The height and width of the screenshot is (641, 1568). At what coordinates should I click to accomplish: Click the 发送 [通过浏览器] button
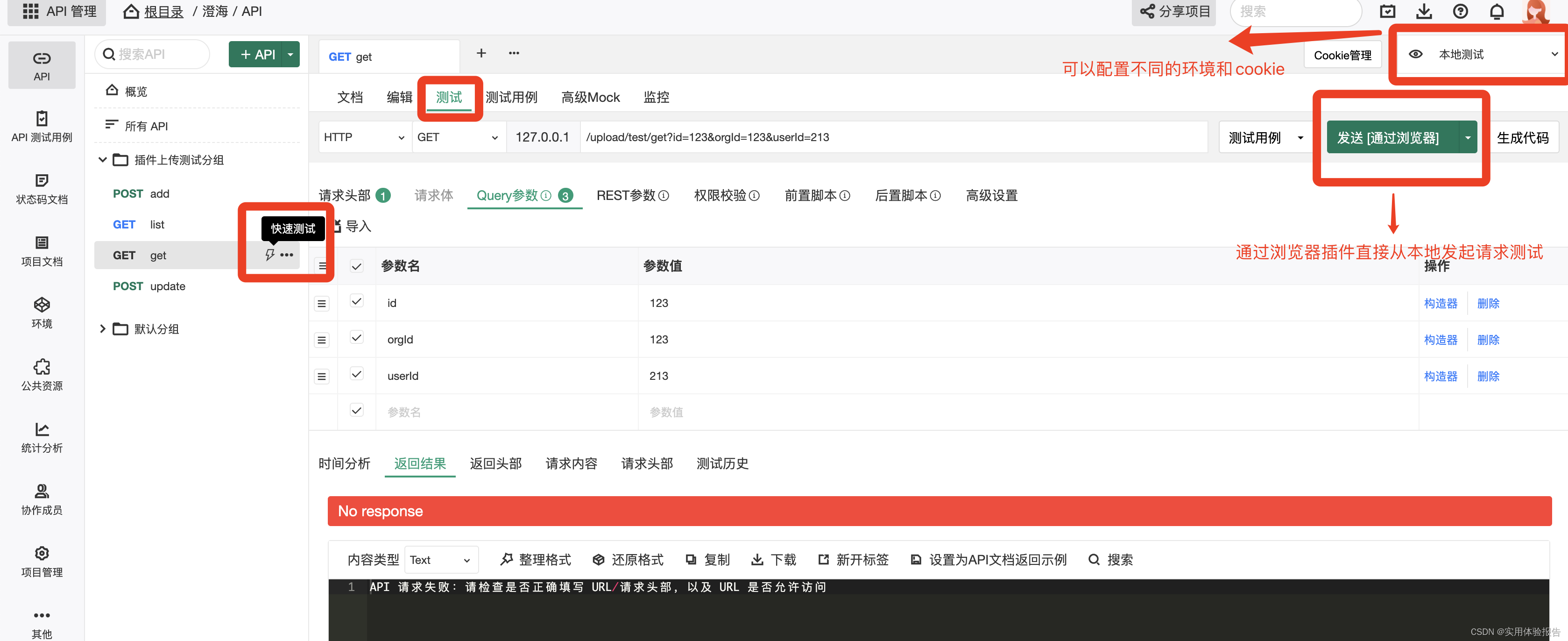(x=1387, y=138)
